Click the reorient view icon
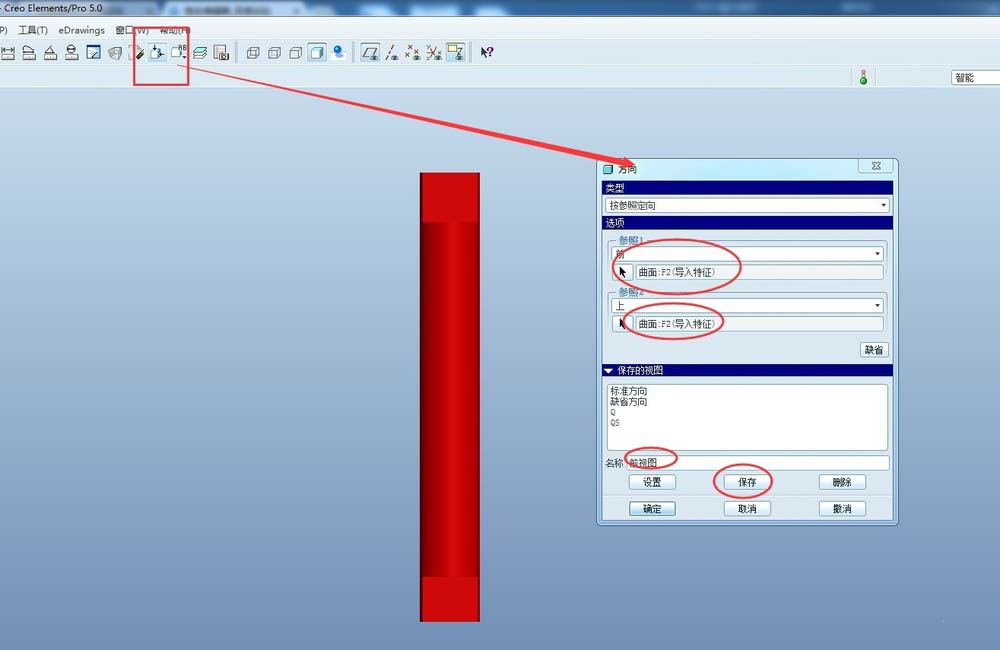Viewport: 1000px width, 650px height. 157,52
